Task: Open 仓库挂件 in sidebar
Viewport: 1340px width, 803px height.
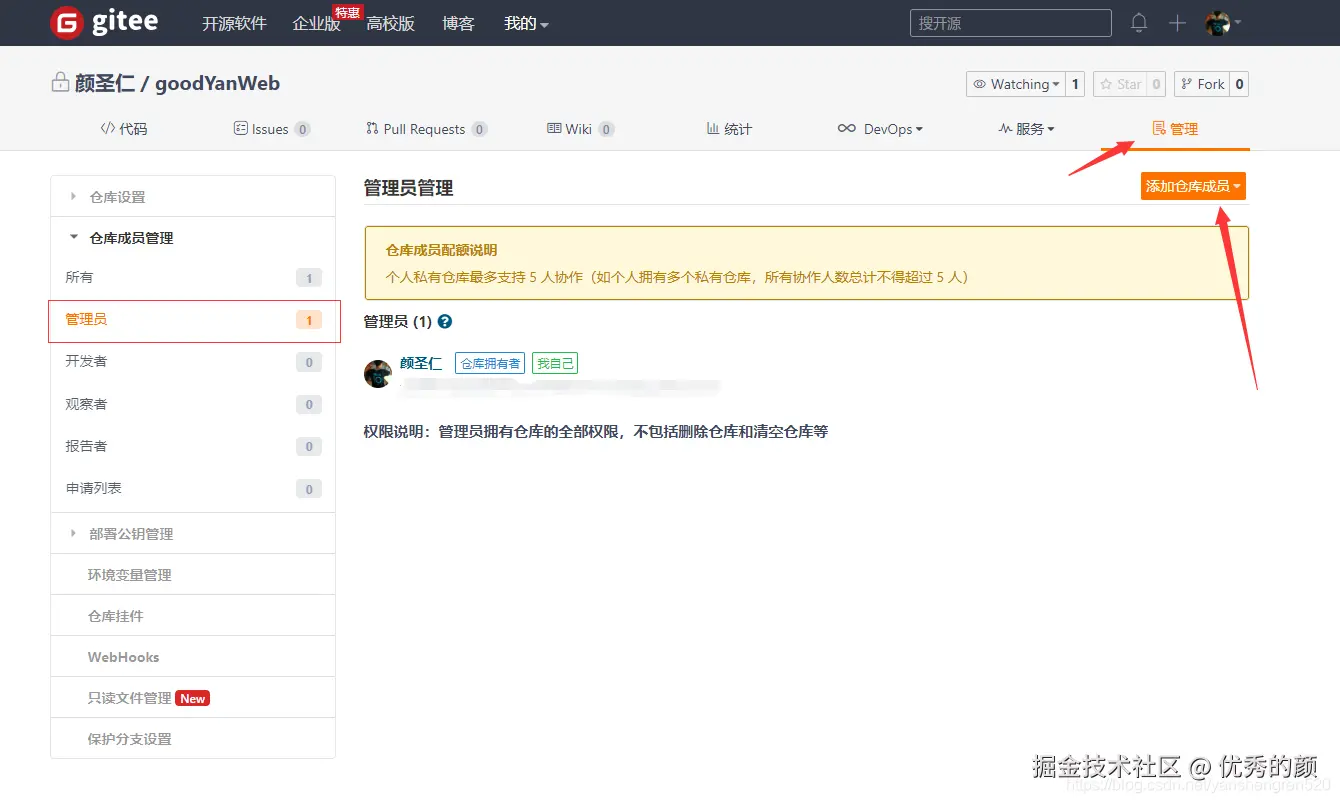Action: click(x=192, y=616)
